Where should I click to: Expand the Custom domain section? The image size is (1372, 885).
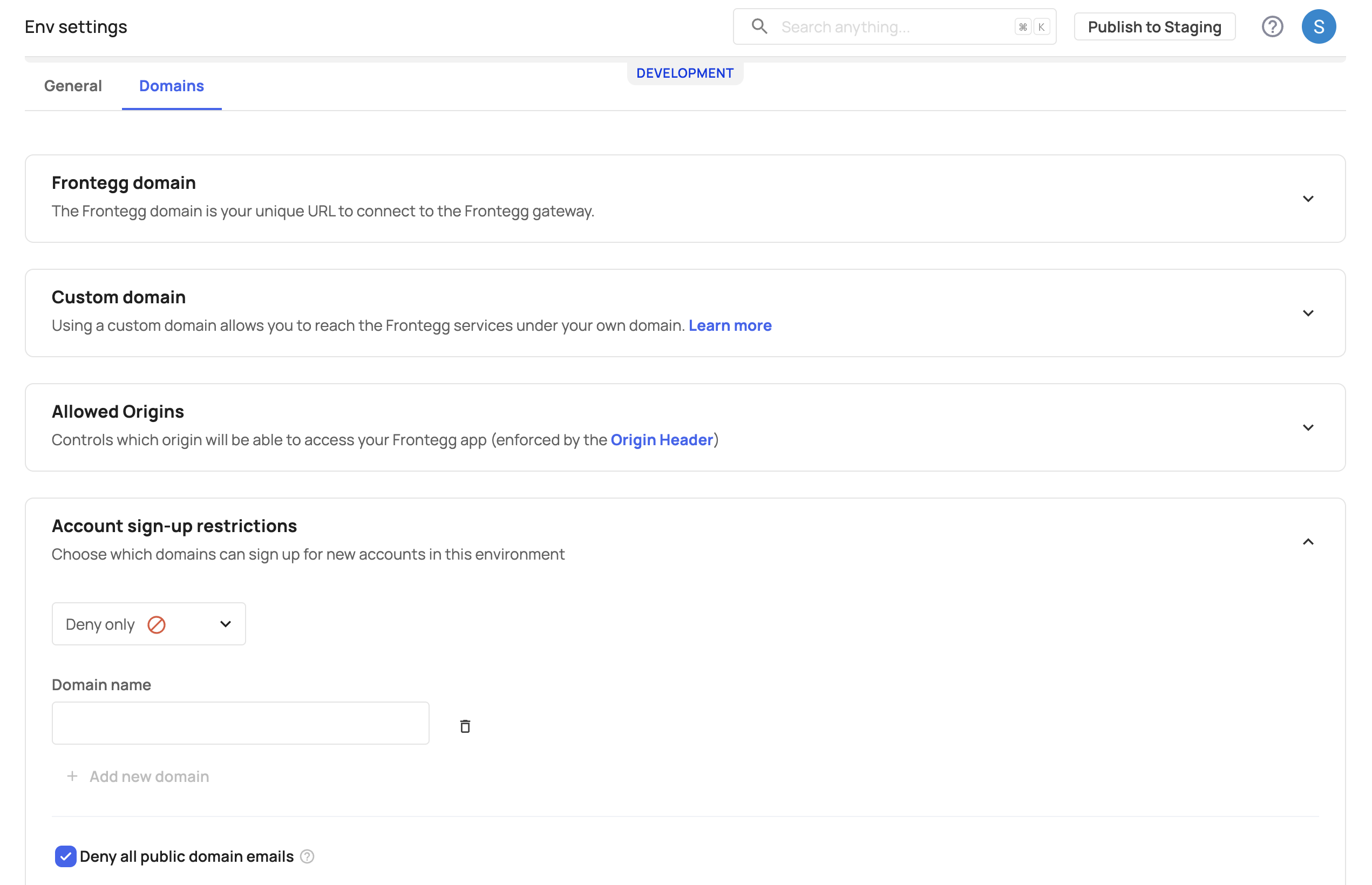pos(1308,313)
